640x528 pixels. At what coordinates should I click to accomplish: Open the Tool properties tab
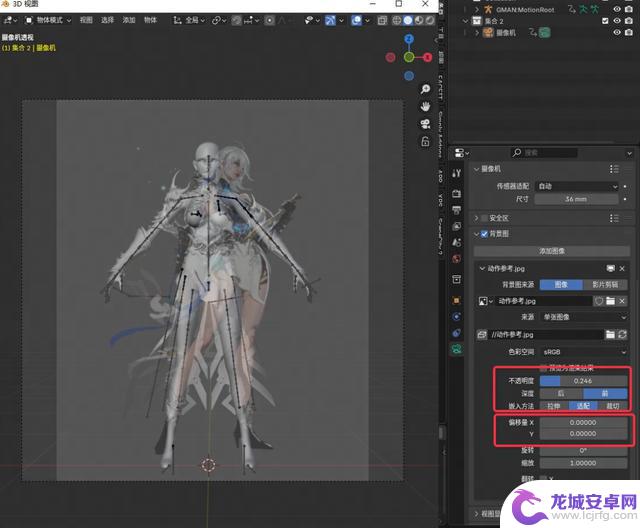point(457,173)
